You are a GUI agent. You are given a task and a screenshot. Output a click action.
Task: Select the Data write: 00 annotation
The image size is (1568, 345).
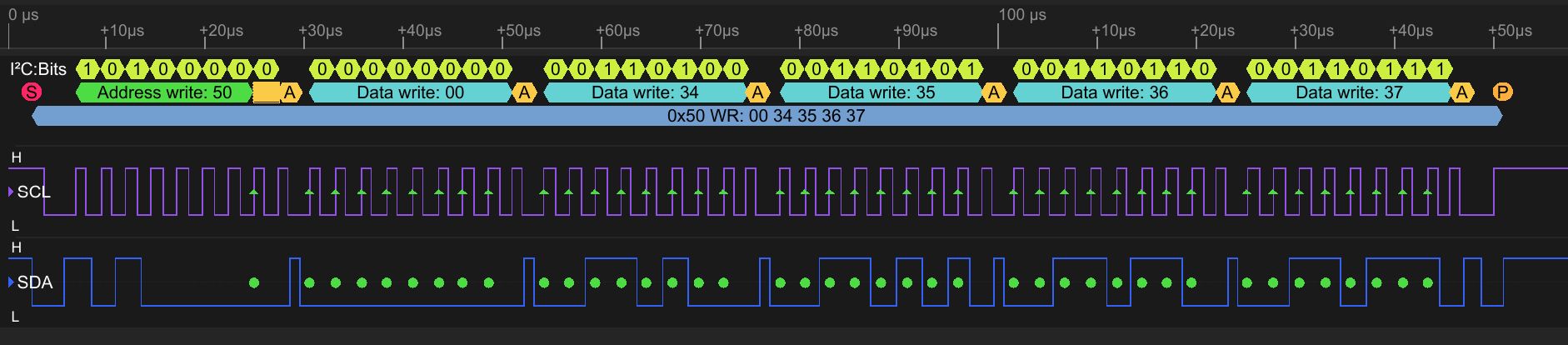coord(410,92)
